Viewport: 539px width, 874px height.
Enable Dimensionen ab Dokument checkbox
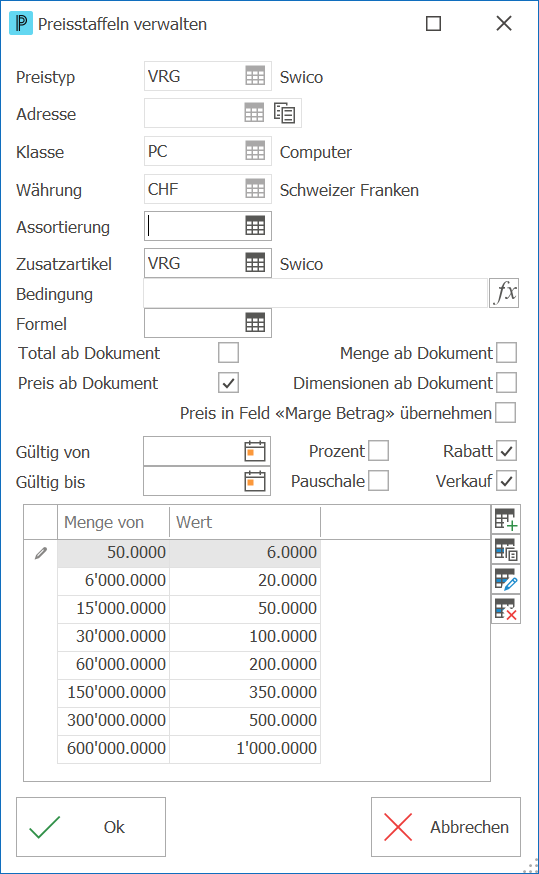(x=507, y=383)
